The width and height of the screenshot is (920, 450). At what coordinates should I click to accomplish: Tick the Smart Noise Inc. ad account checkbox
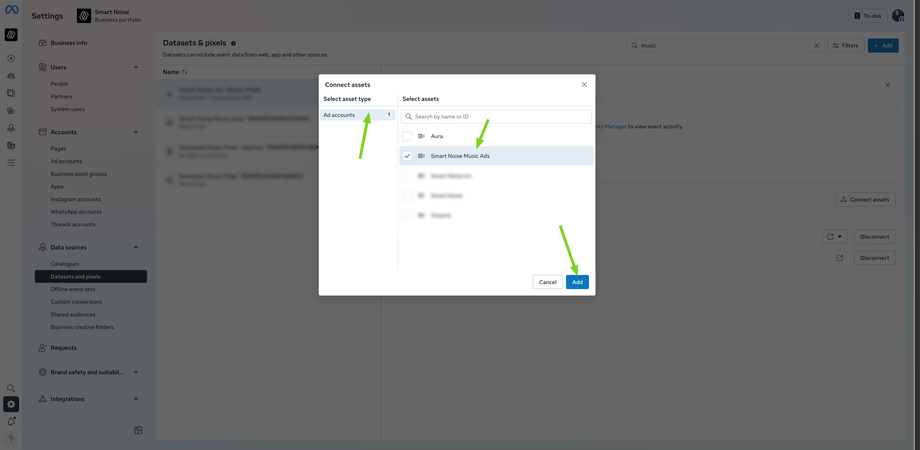coord(407,176)
